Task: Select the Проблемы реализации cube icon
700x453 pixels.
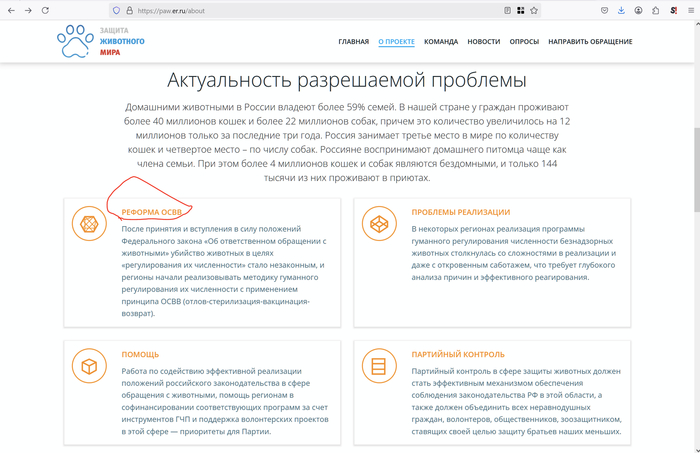Action: (x=379, y=224)
